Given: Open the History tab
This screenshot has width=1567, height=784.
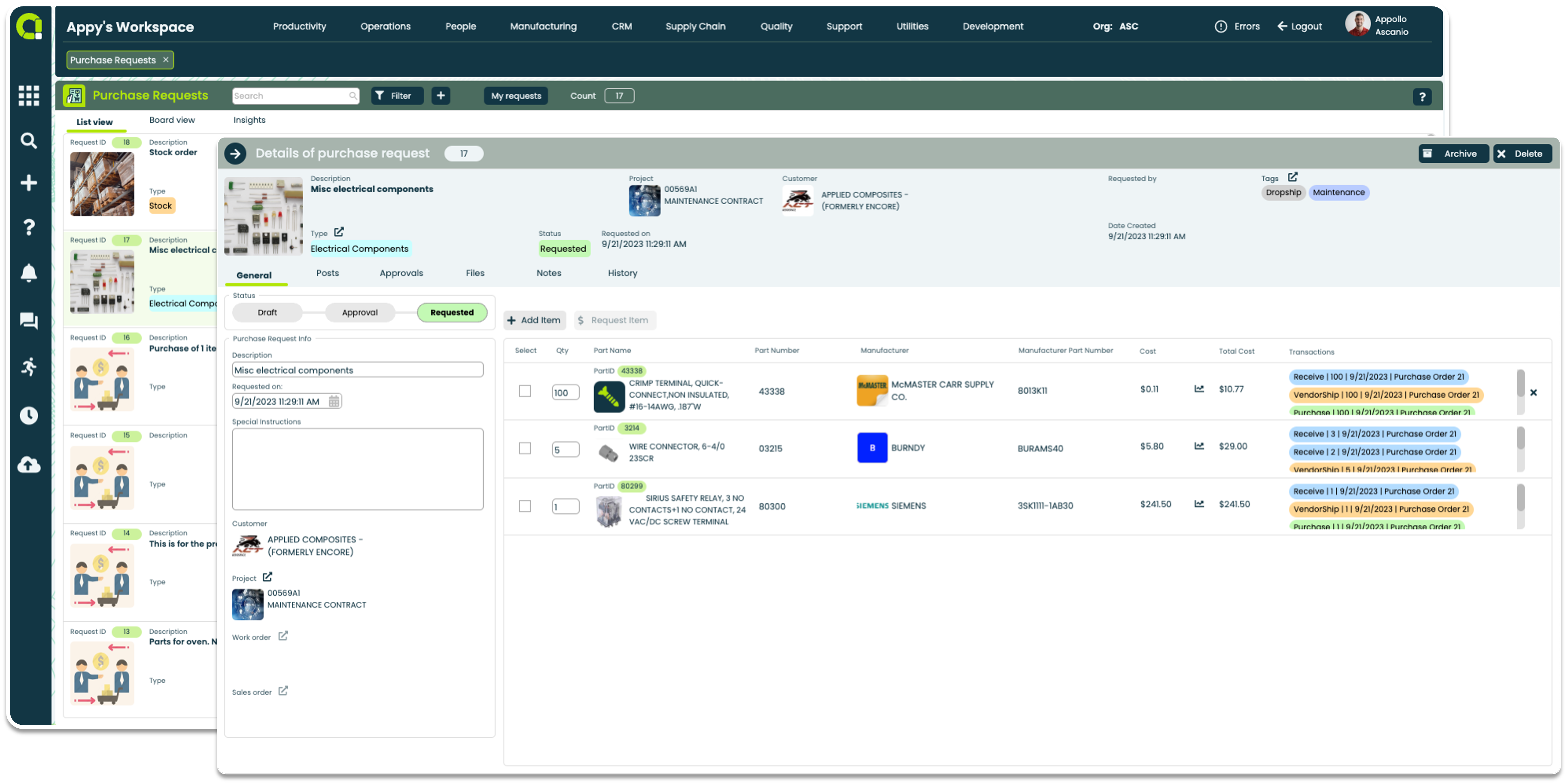Looking at the screenshot, I should coord(622,273).
